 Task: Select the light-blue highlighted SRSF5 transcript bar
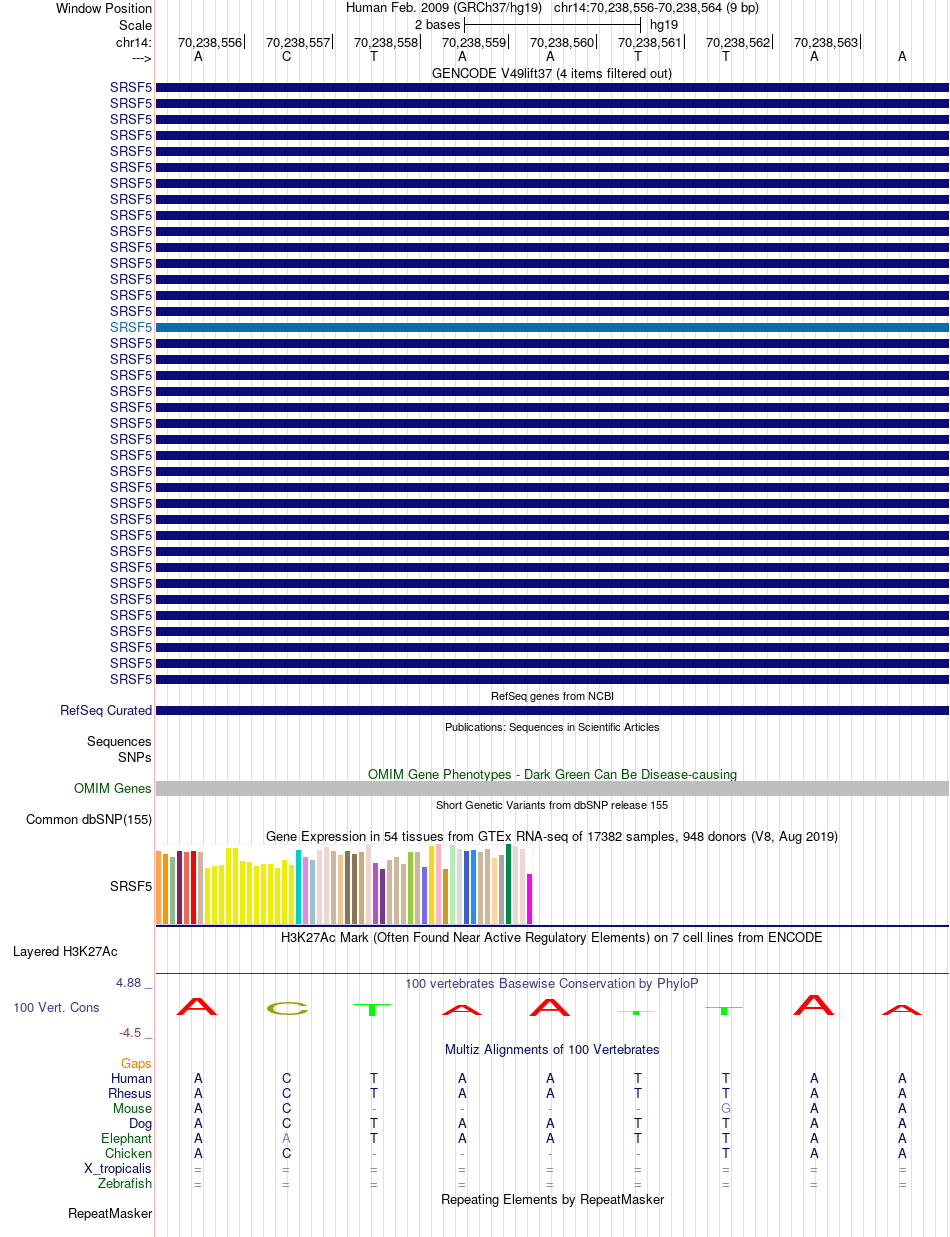[552, 327]
